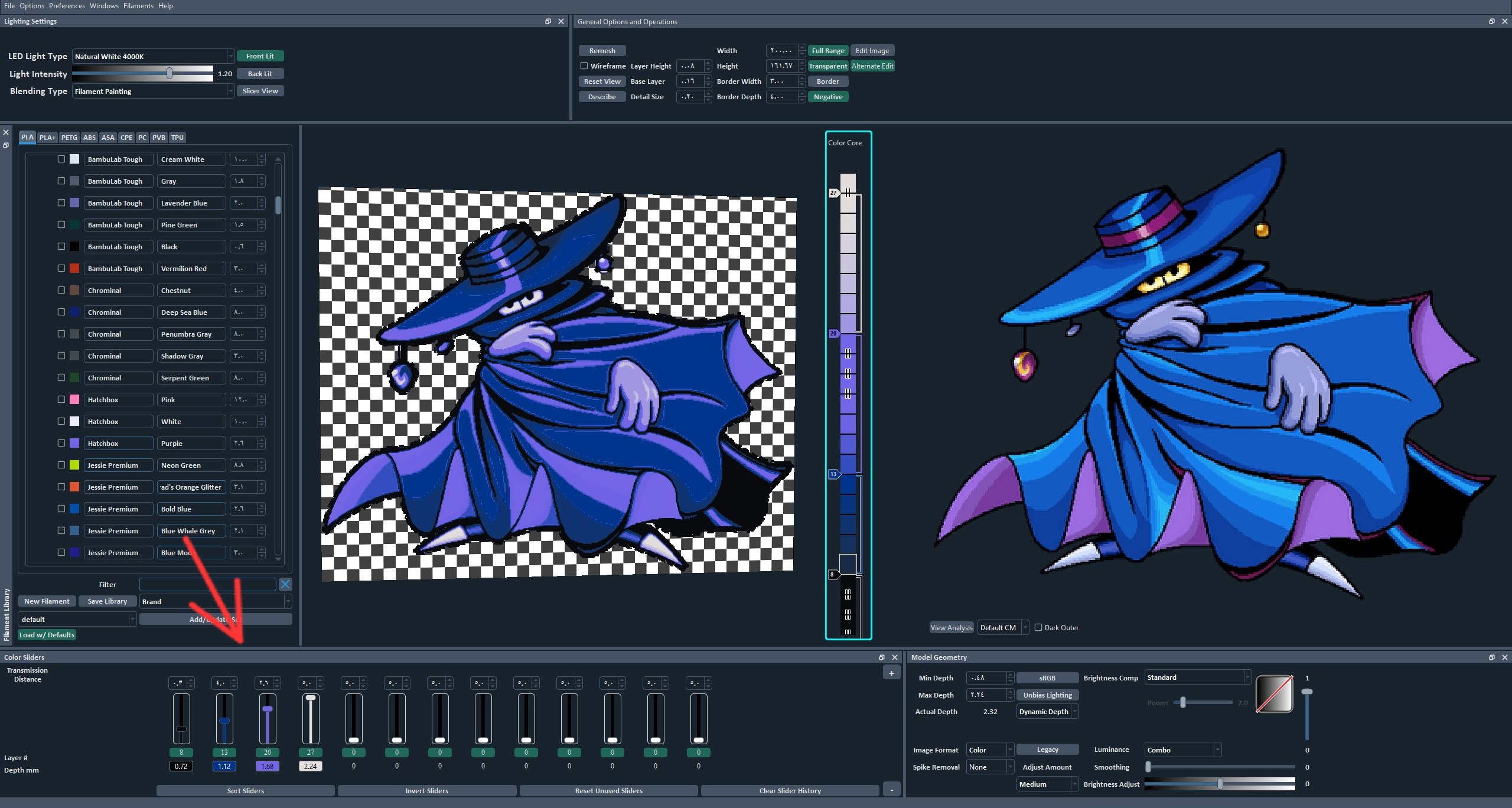Switch to the PETG filament tab
Viewport: 1512px width, 808px height.
(x=69, y=138)
